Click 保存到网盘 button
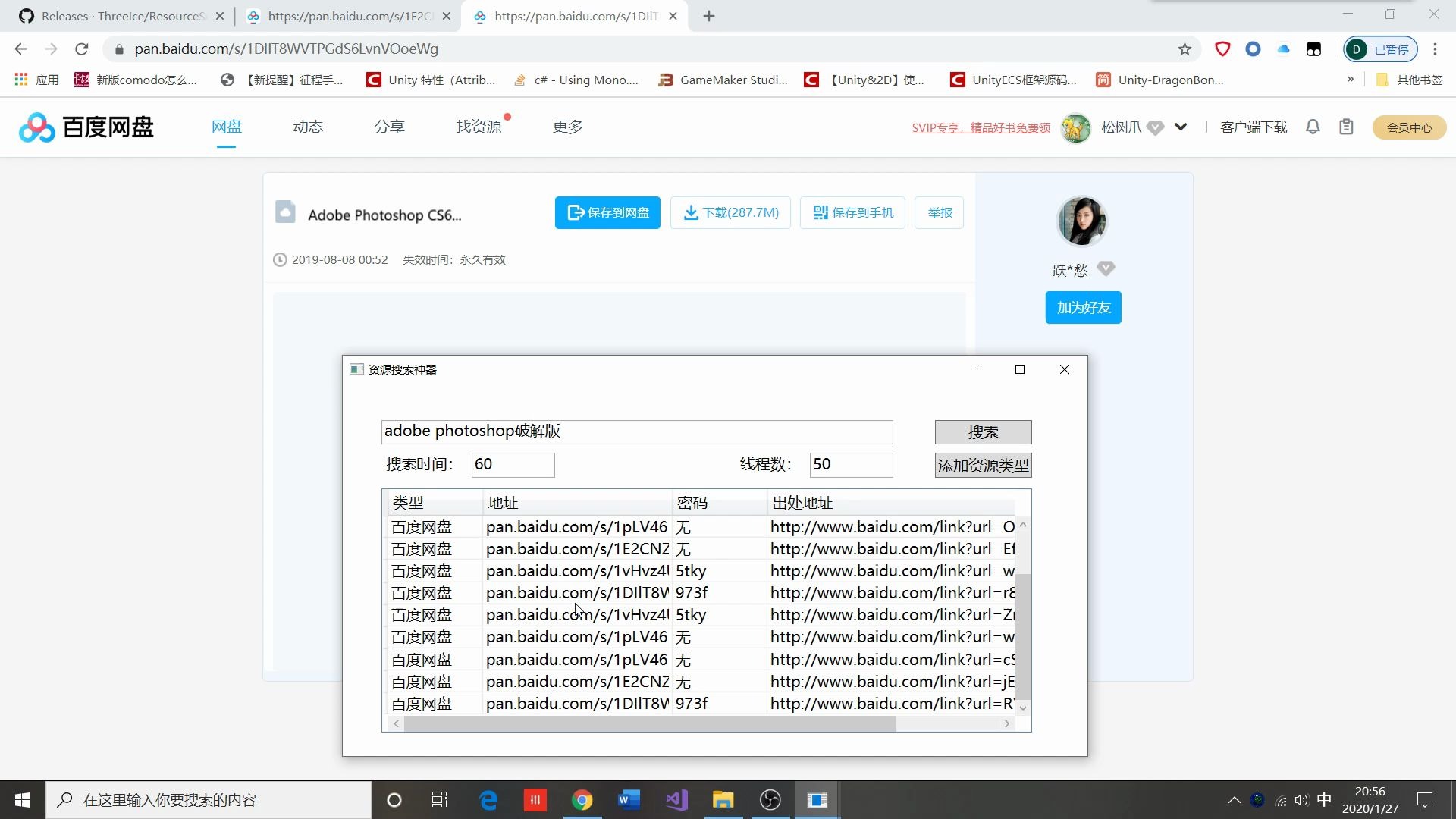This screenshot has width=1456, height=819. click(x=607, y=212)
